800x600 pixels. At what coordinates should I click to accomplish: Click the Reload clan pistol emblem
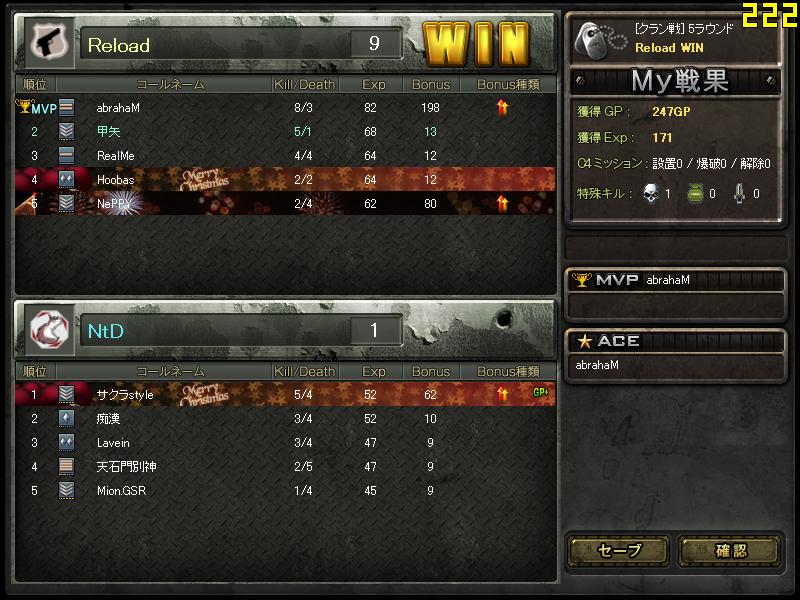tap(49, 42)
